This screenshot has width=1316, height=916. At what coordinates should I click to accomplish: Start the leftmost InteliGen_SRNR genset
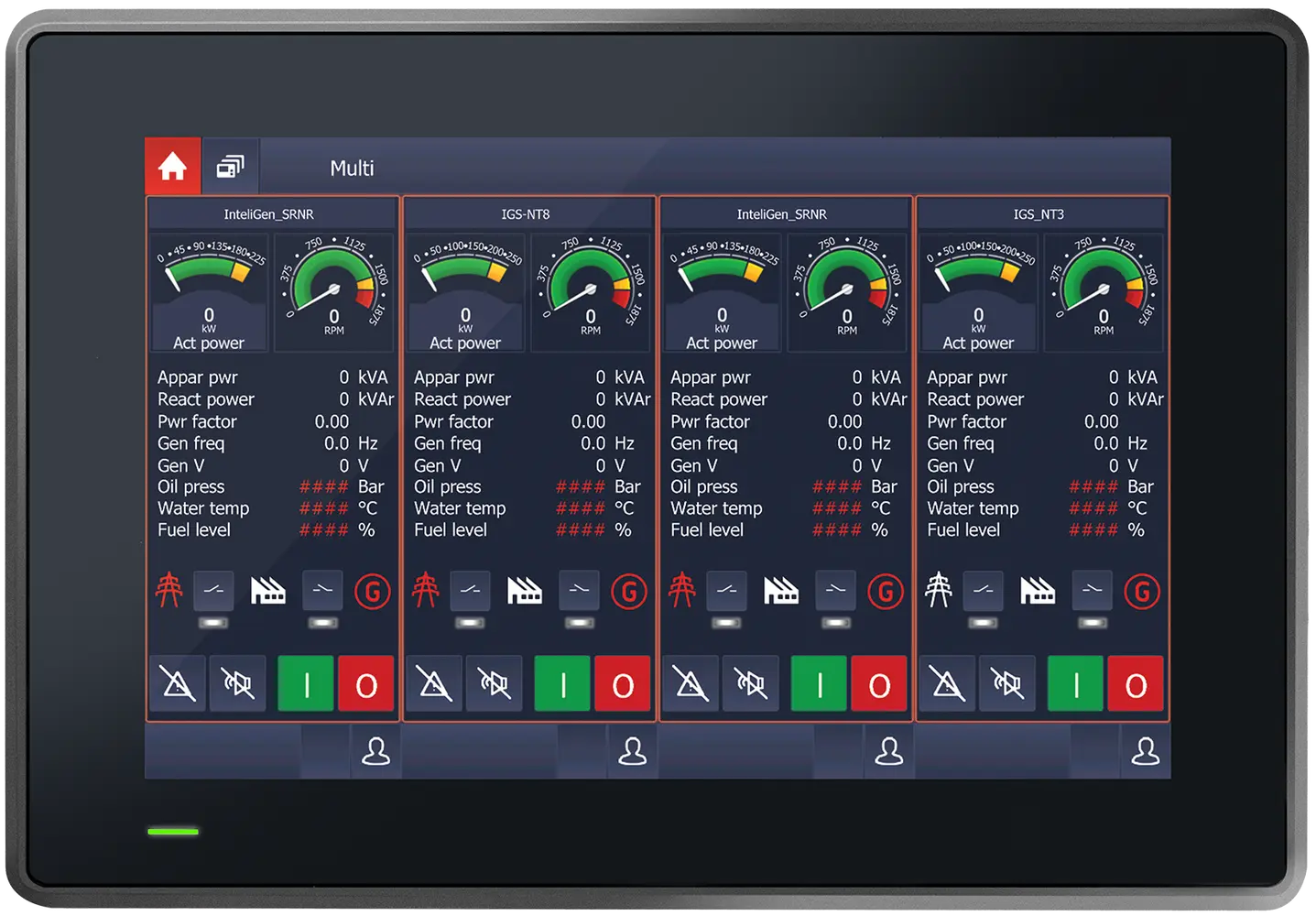(x=306, y=683)
